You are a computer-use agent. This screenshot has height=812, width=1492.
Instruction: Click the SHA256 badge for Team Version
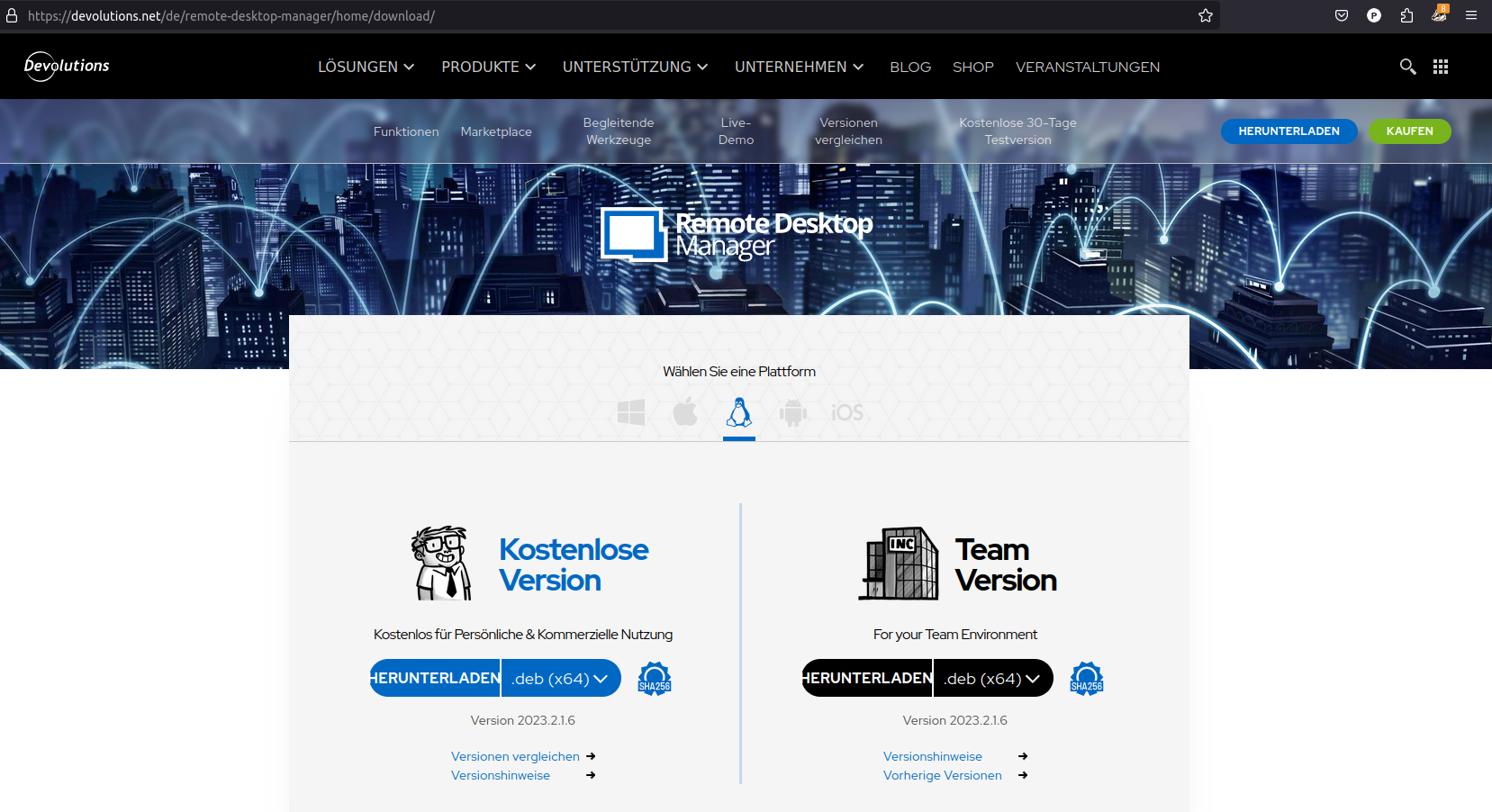click(1087, 678)
